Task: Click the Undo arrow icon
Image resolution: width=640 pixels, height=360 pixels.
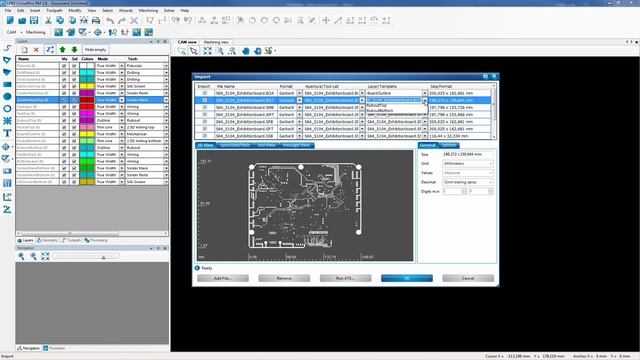Action: (110, 20)
